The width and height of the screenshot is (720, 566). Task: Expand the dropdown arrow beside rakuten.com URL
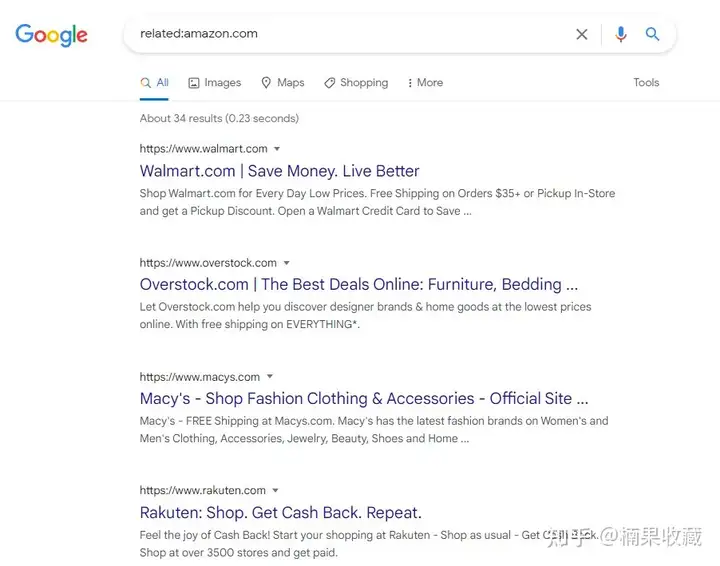(276, 490)
